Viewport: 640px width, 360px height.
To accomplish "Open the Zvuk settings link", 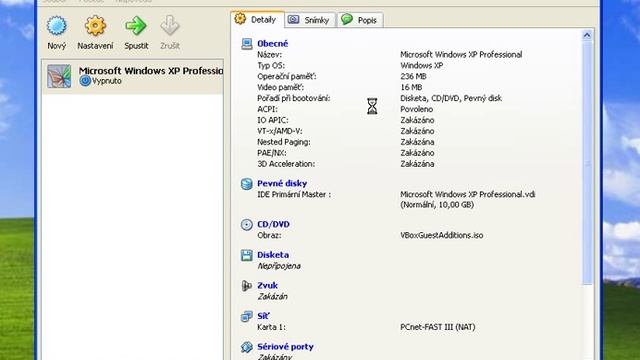I will (x=267, y=286).
